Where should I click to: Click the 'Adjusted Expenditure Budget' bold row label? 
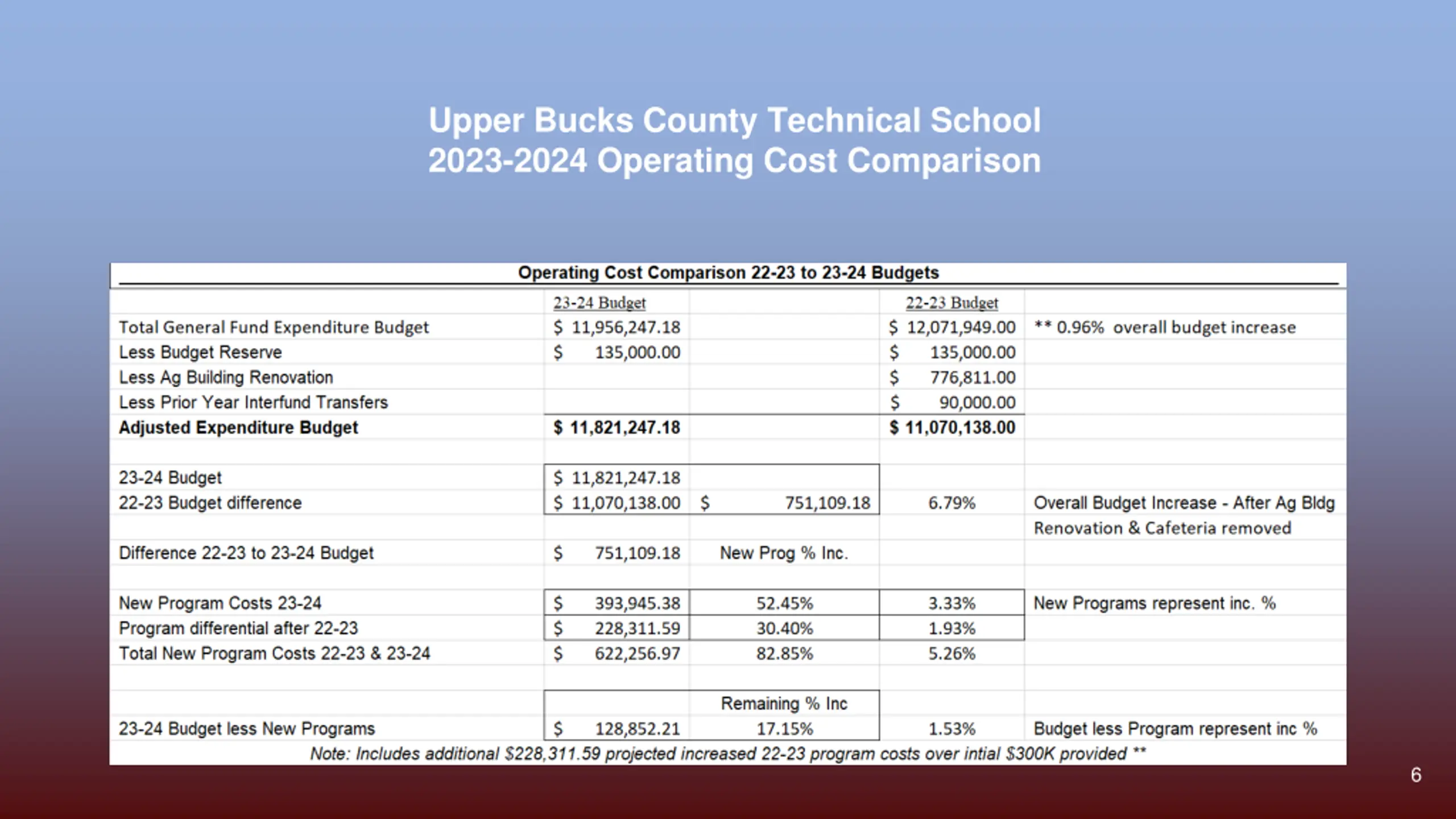coord(238,428)
